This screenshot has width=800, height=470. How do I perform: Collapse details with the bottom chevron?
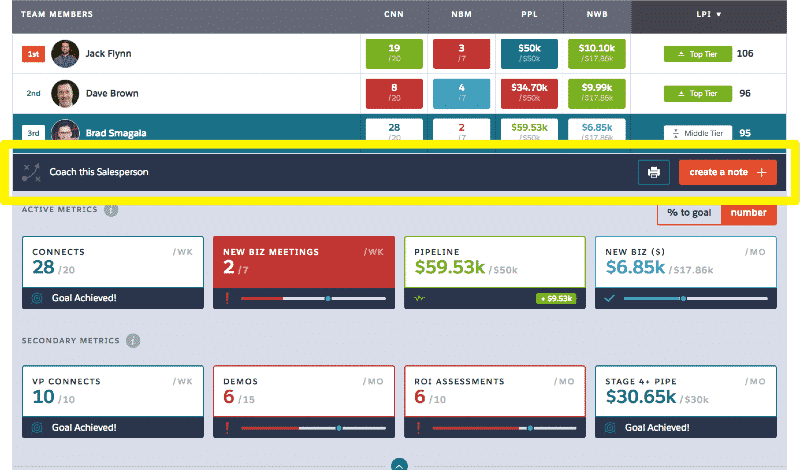(399, 465)
